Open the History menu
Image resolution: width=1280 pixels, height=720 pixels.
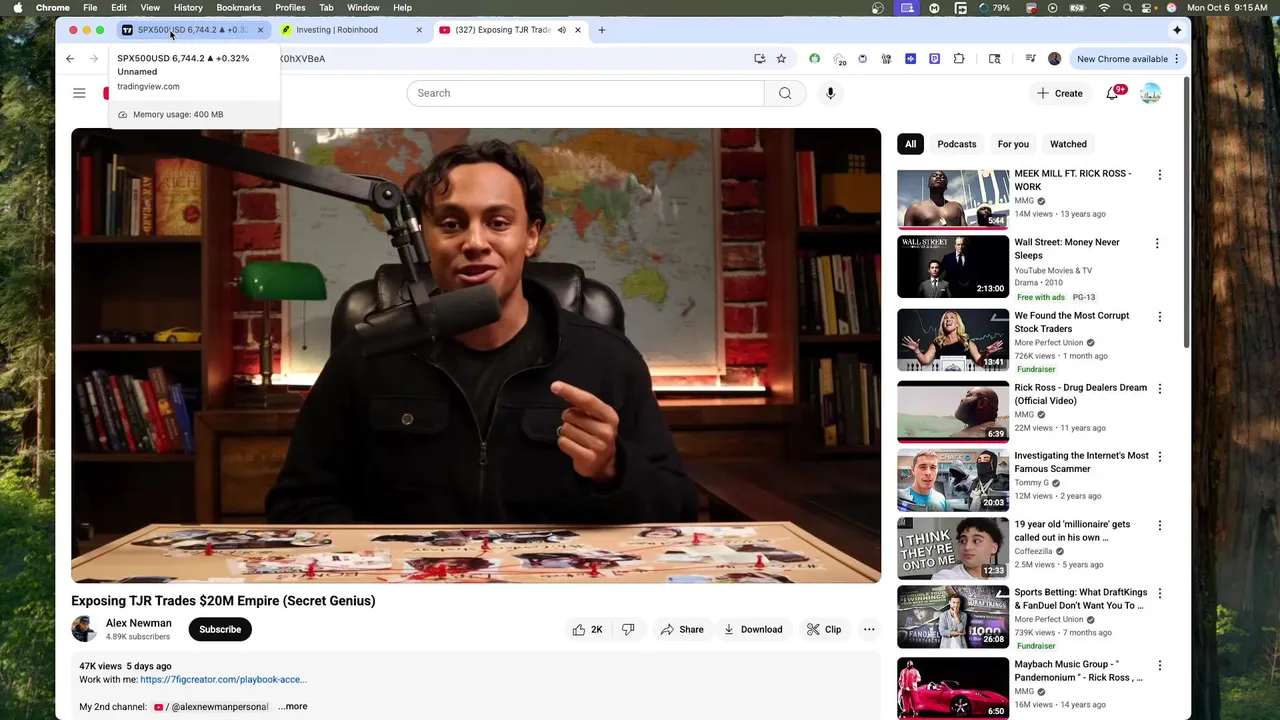[x=188, y=8]
